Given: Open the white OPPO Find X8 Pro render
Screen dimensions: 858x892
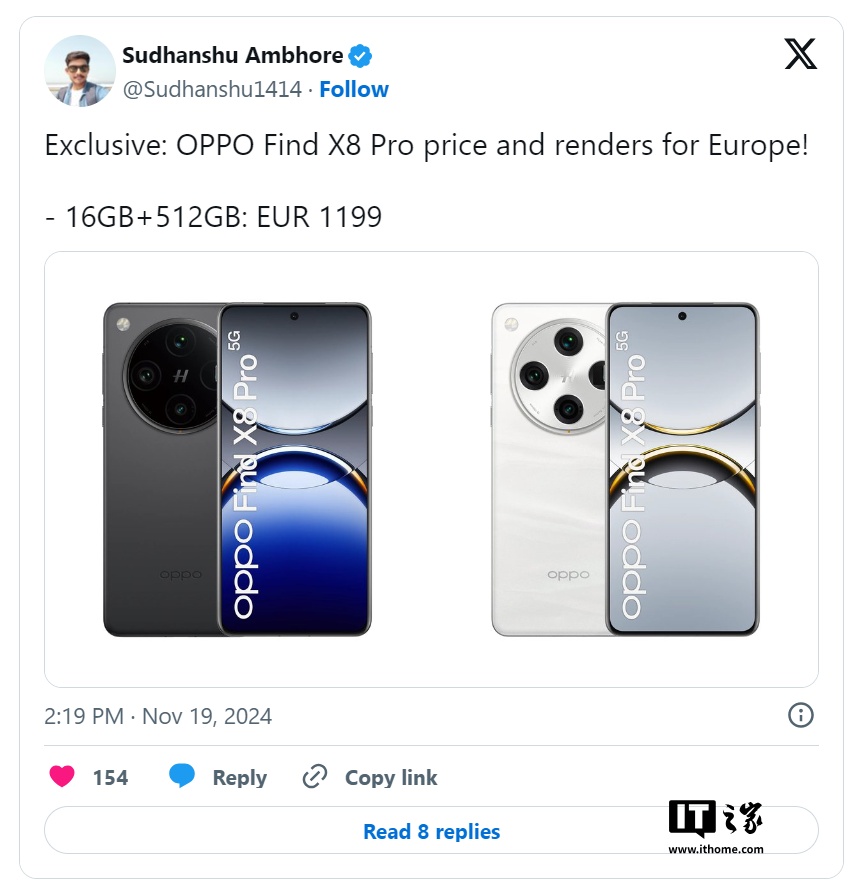Looking at the screenshot, I should [x=625, y=469].
